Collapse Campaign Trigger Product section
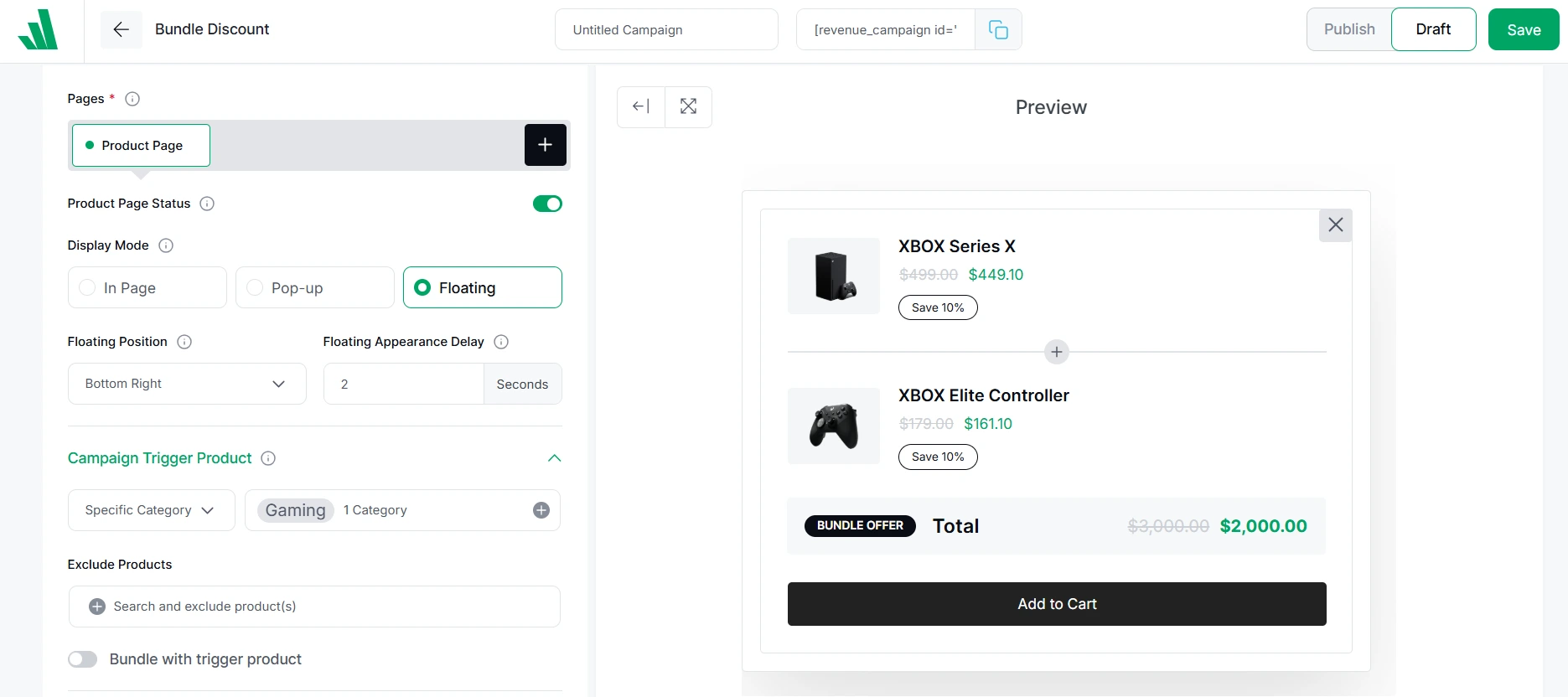The height and width of the screenshot is (697, 1568). click(554, 458)
